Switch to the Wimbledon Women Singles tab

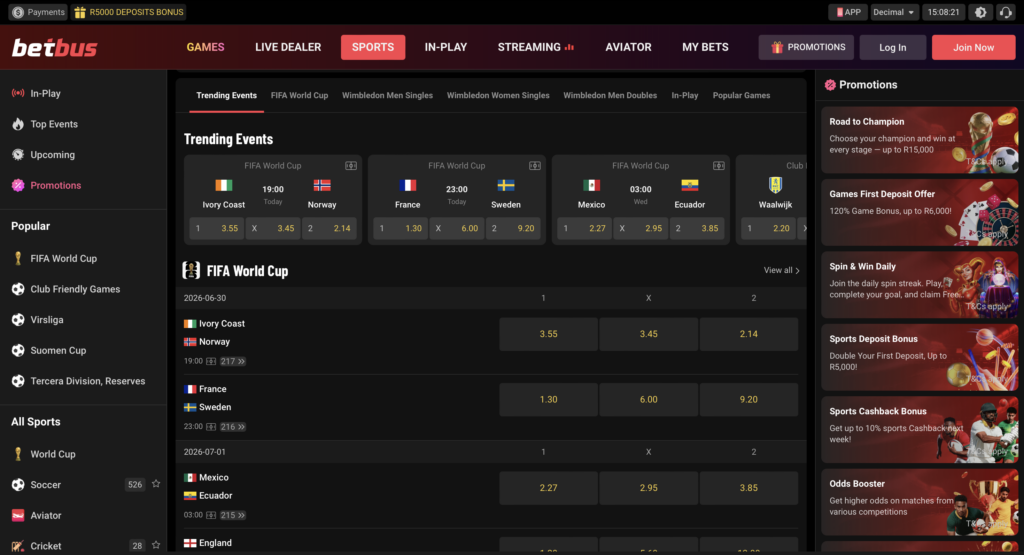coord(498,95)
